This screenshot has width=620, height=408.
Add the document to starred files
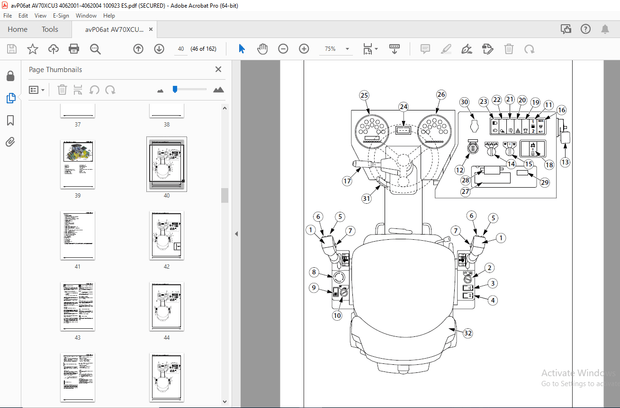[32, 49]
